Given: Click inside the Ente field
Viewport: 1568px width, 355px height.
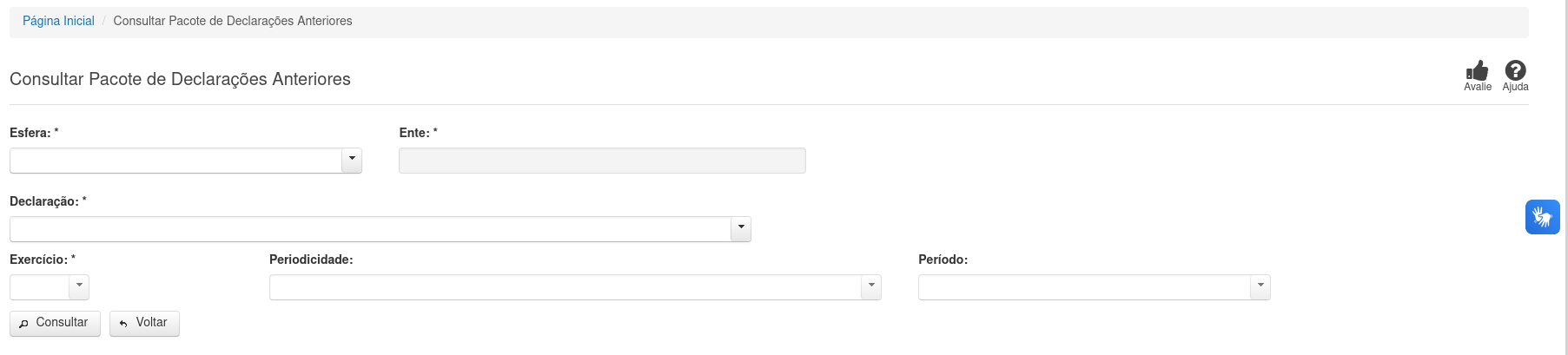Looking at the screenshot, I should tap(602, 161).
